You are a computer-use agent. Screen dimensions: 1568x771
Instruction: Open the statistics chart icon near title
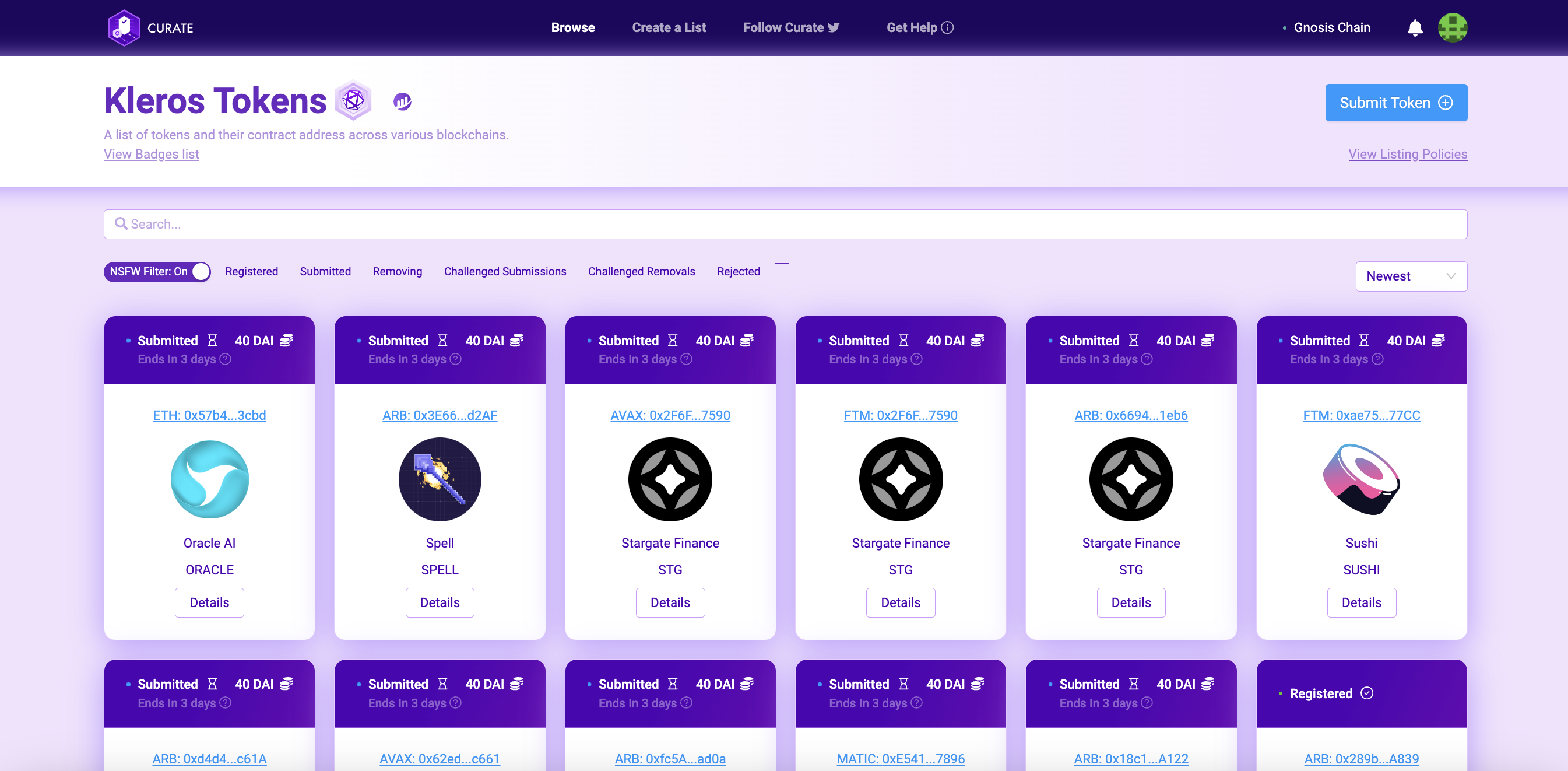pyautogui.click(x=402, y=101)
